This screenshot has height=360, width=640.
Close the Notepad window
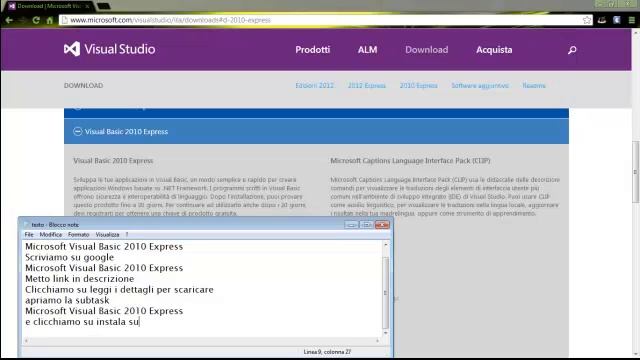coord(382,225)
